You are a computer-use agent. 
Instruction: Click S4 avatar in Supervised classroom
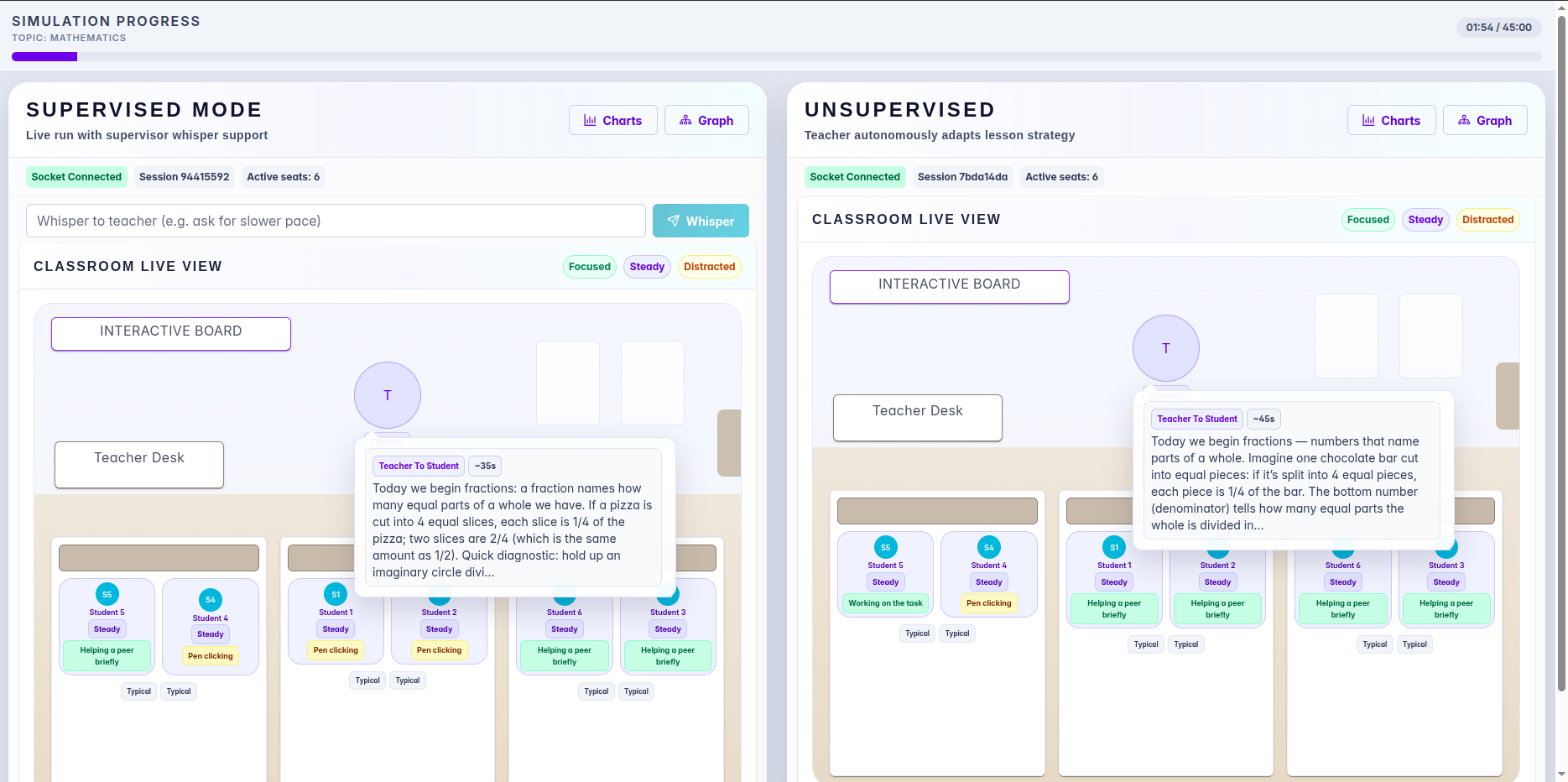[211, 599]
